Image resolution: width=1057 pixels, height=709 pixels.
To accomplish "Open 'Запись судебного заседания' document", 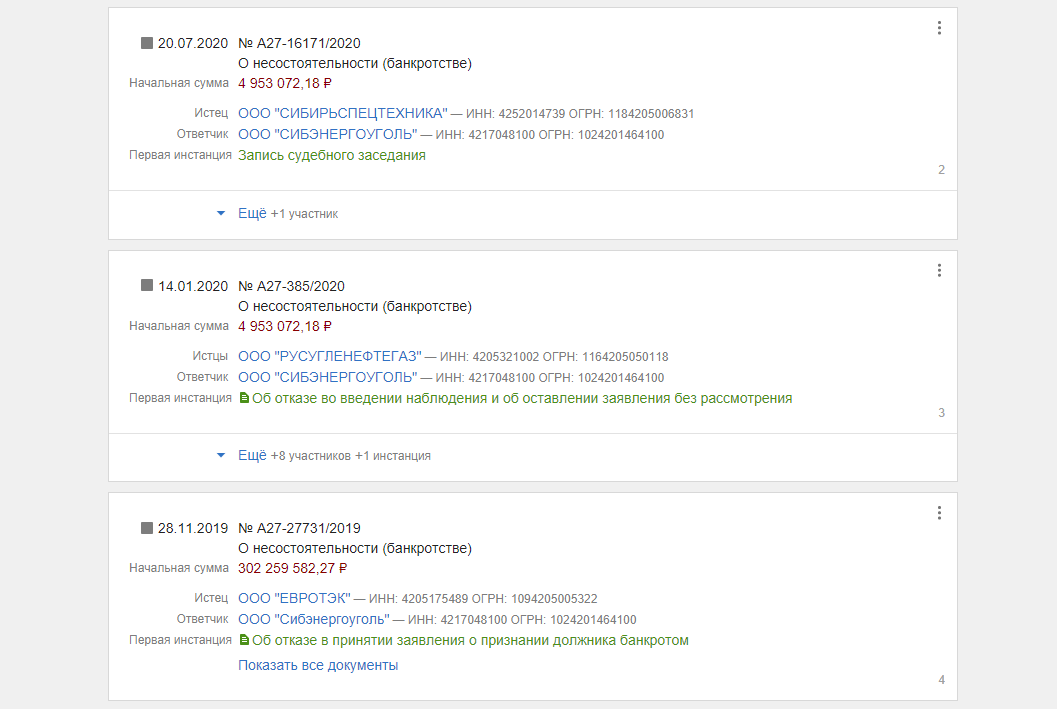I will 331,155.
